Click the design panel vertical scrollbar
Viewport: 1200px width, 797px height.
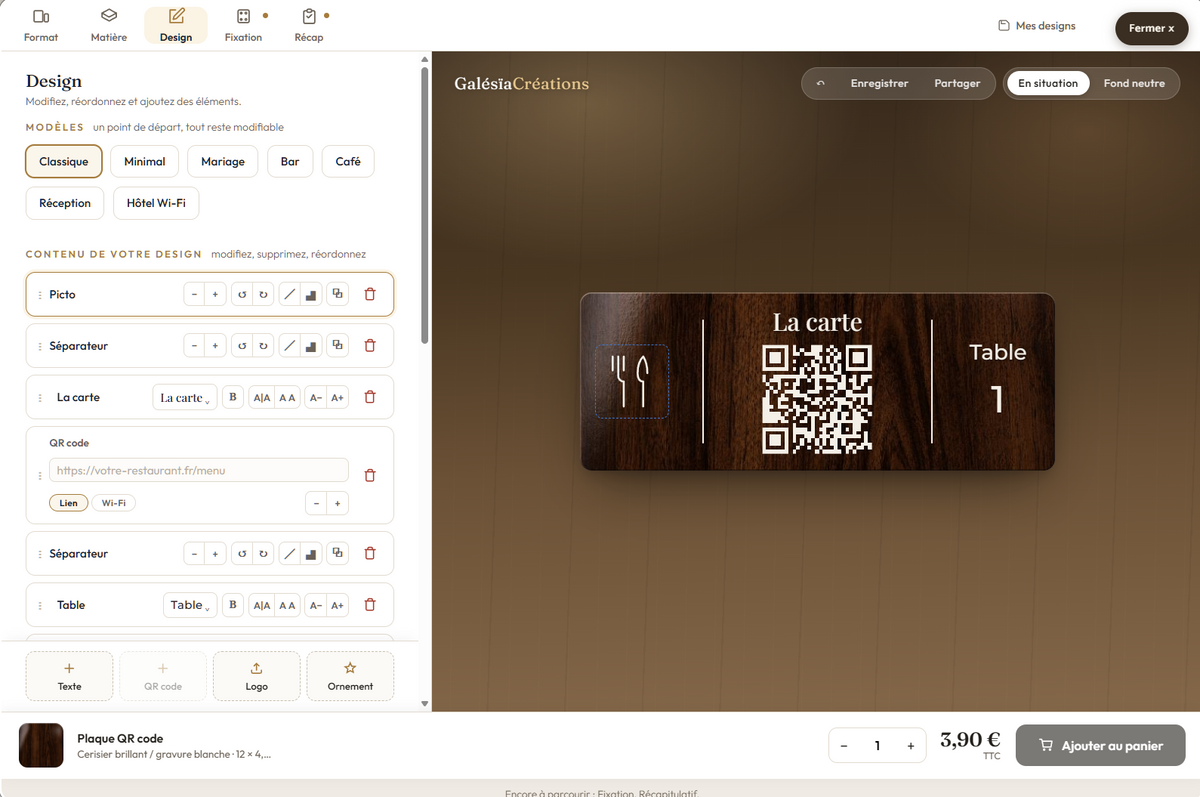(425, 205)
